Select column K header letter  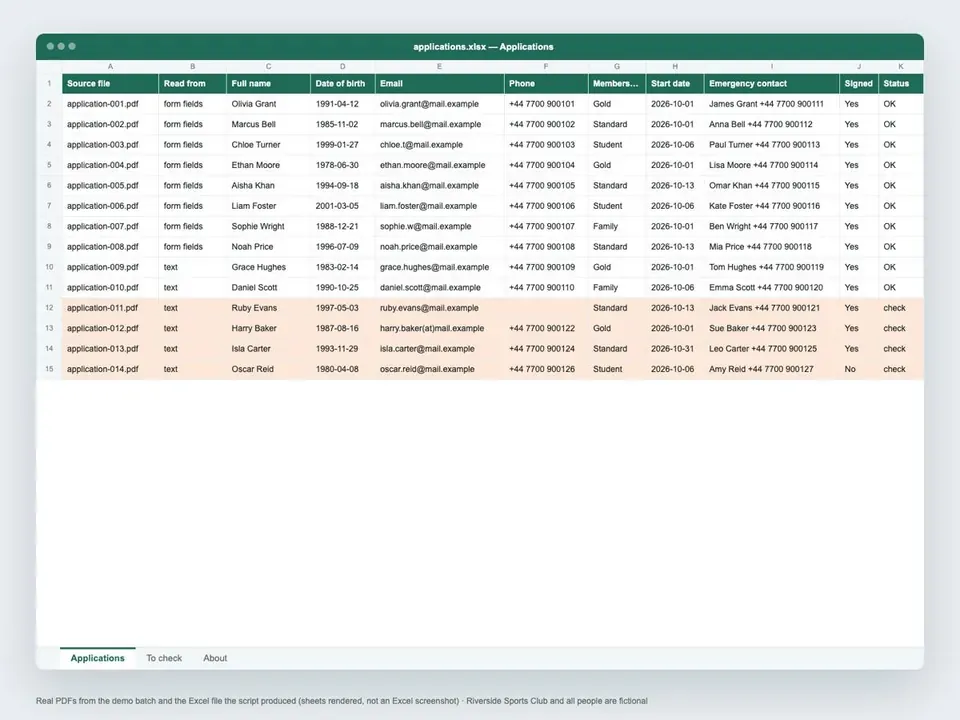click(x=901, y=66)
